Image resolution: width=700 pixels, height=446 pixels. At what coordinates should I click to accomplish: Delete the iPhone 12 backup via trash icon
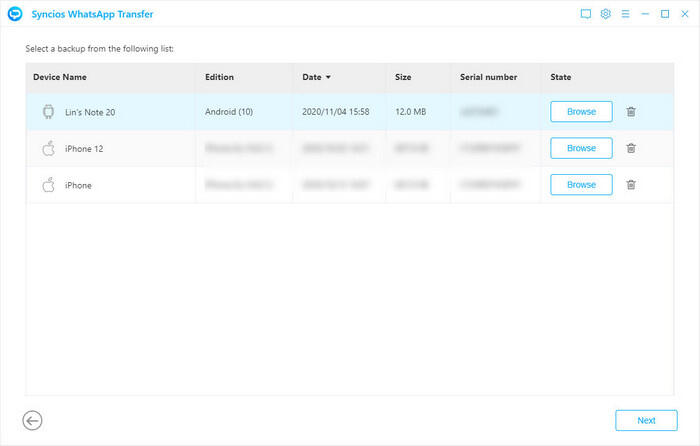click(x=631, y=148)
